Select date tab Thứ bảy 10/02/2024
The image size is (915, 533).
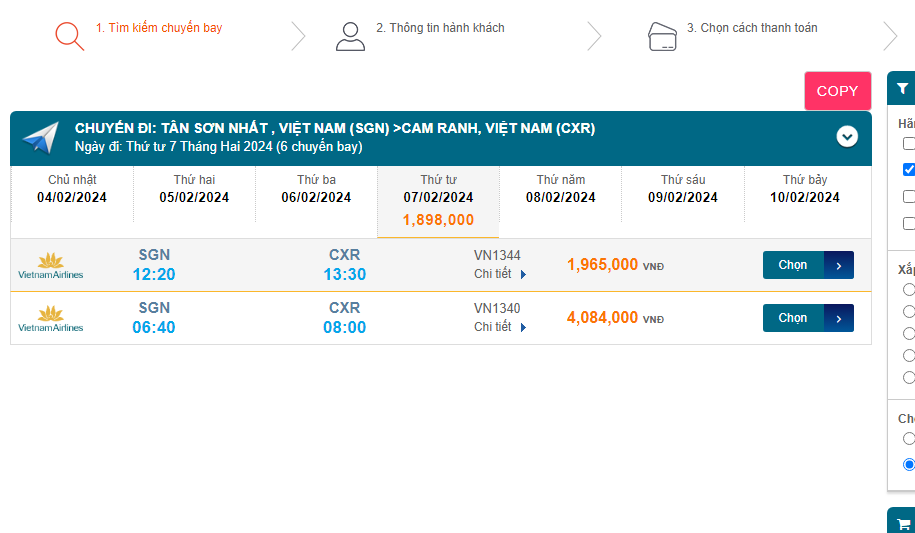click(x=805, y=194)
